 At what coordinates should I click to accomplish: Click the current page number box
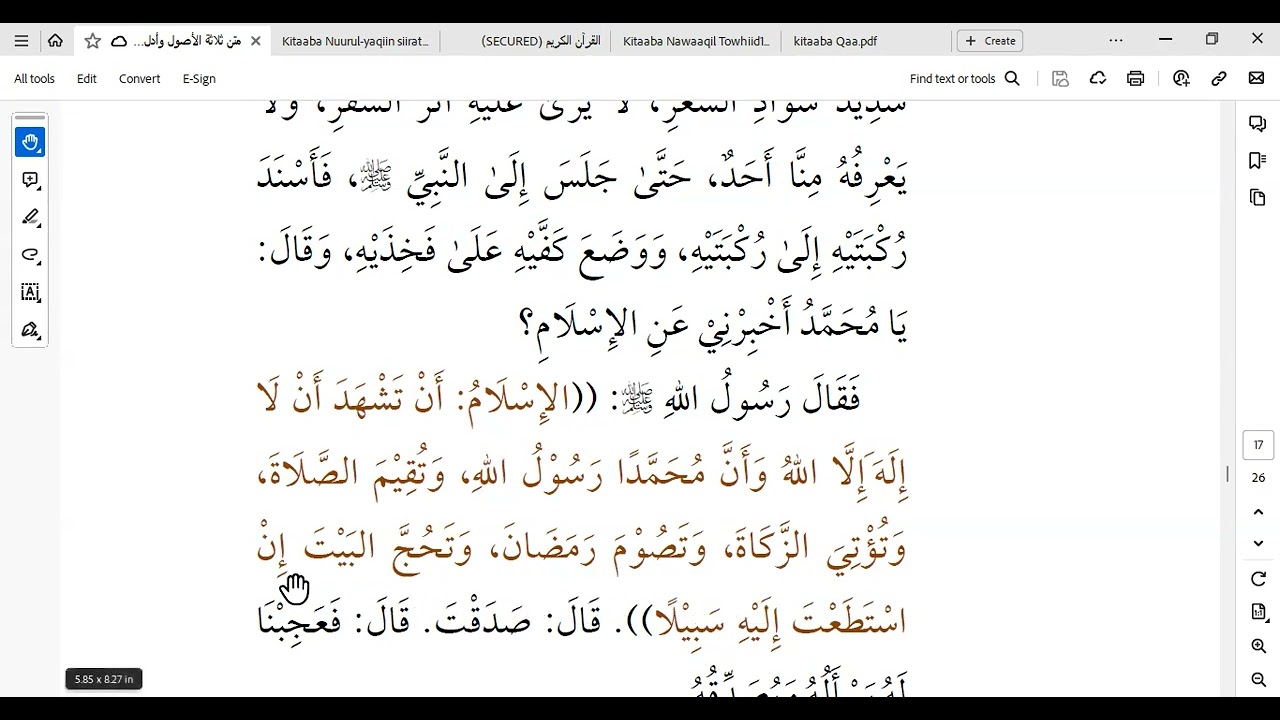click(1258, 445)
